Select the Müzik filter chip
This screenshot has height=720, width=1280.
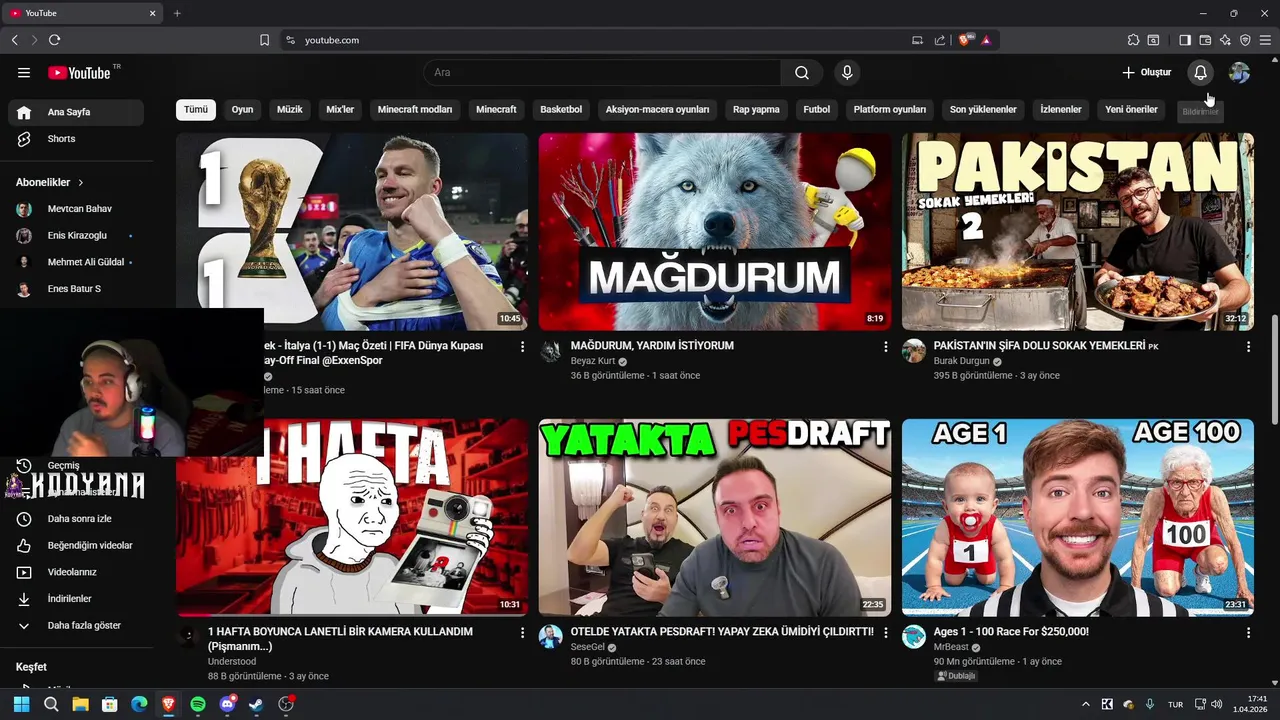(290, 110)
